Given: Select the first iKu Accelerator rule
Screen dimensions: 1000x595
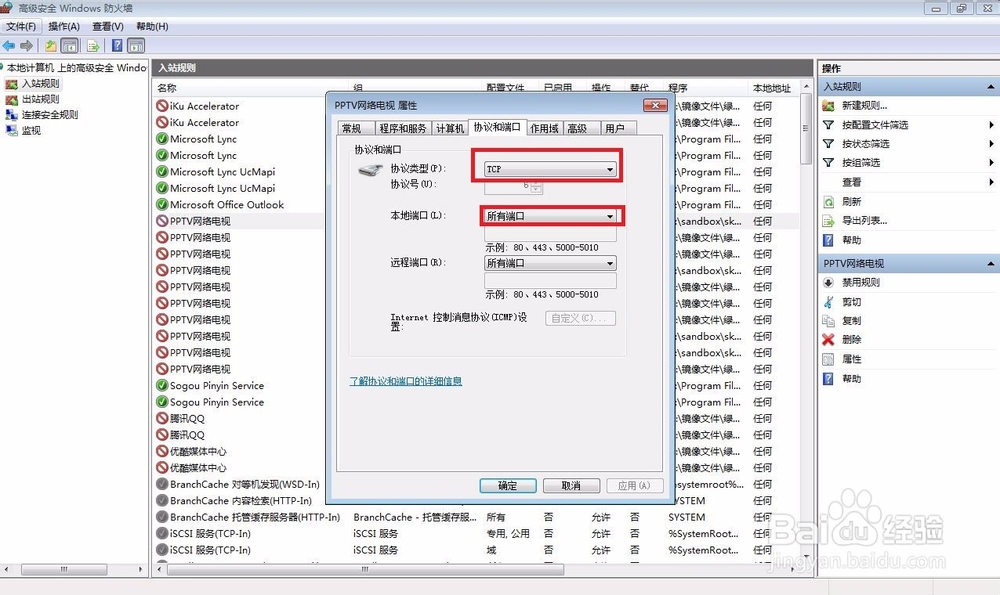Looking at the screenshot, I should pyautogui.click(x=204, y=107).
